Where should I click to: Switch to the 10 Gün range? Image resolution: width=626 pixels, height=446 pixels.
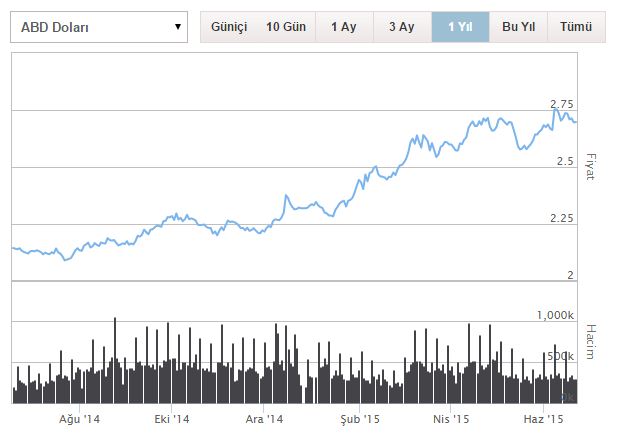point(287,27)
